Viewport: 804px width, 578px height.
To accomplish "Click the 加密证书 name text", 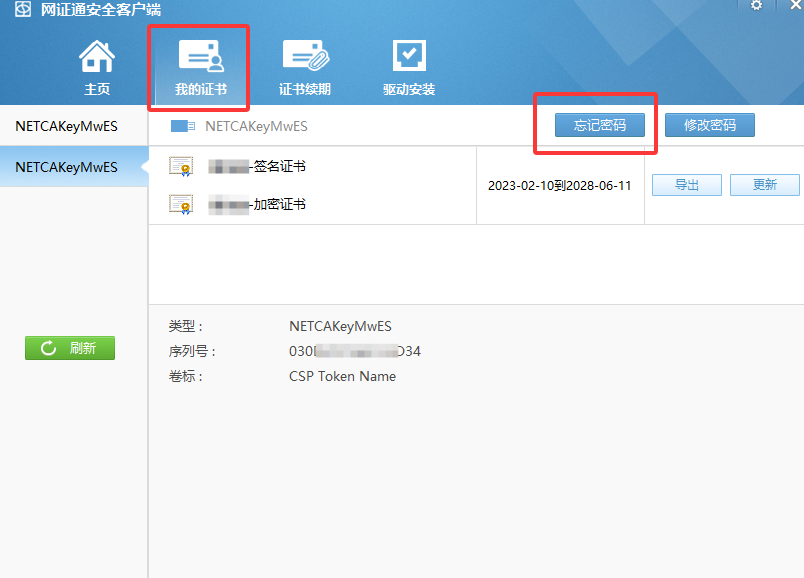I will 279,204.
